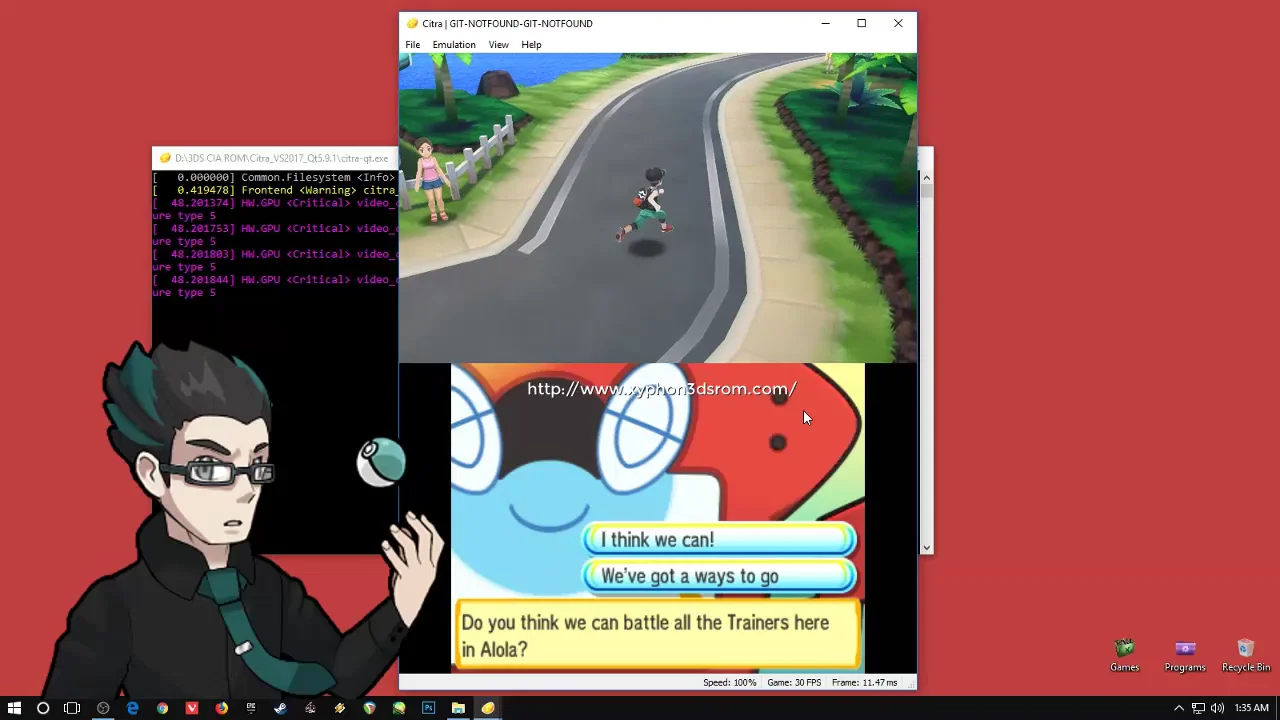Screen dimensions: 1280x720
Task: Click the Common.Filesystem Info log line
Action: 275,177
